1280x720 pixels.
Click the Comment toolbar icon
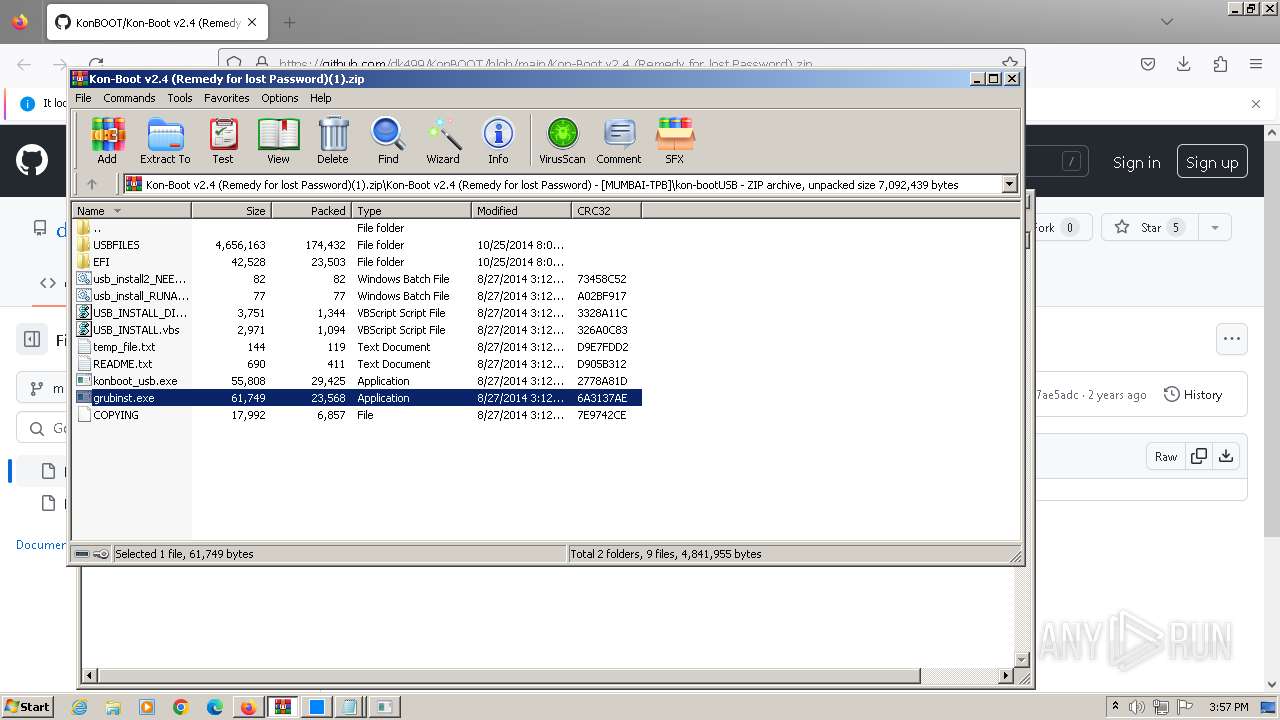point(619,140)
